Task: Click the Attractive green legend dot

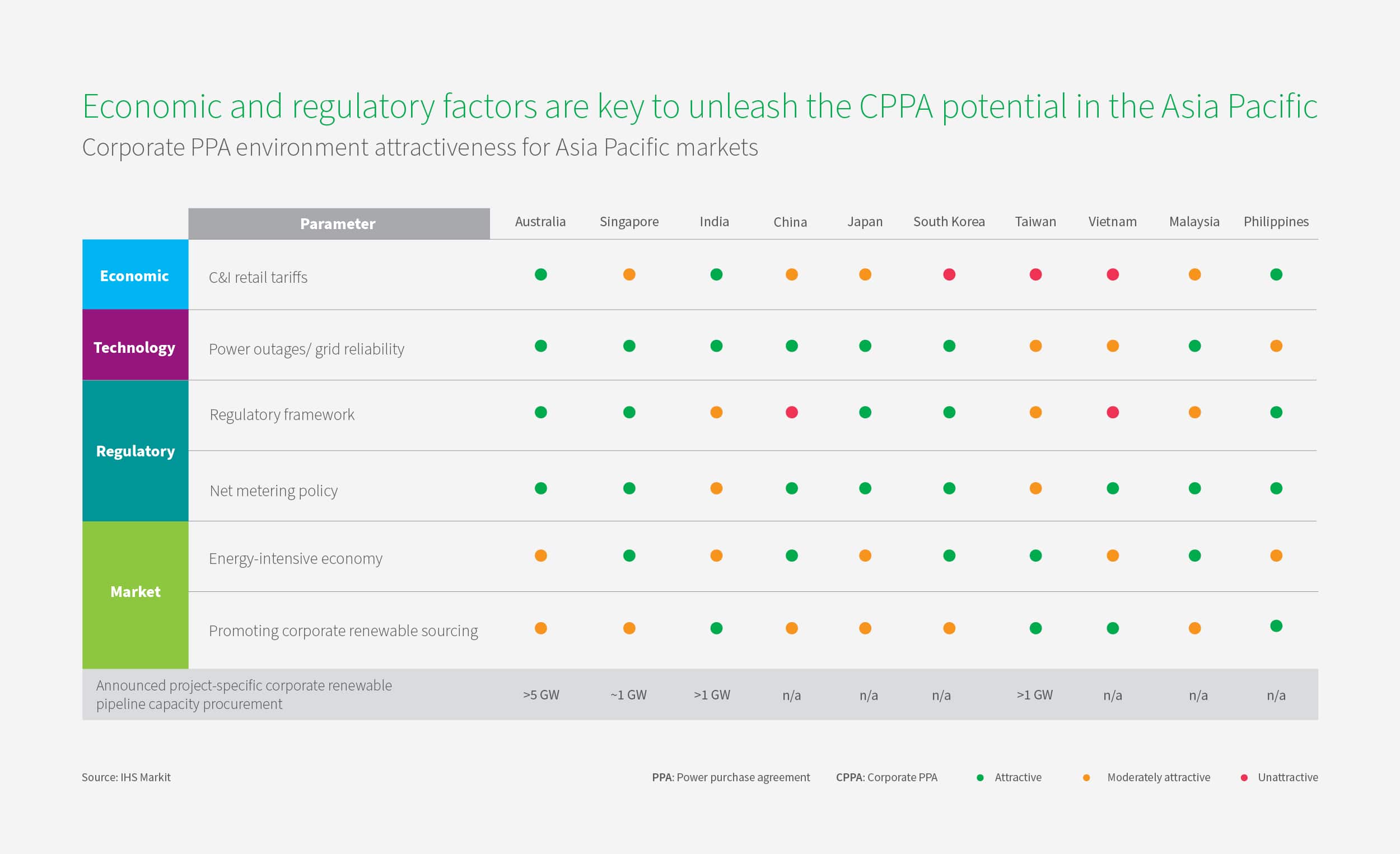Action: (980, 778)
